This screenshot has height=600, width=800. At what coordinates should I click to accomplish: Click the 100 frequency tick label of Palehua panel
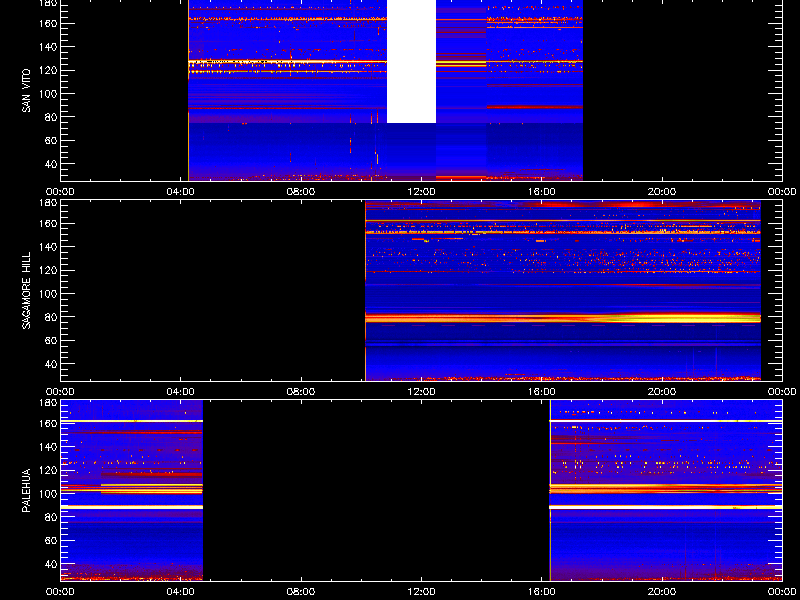[x=48, y=494]
